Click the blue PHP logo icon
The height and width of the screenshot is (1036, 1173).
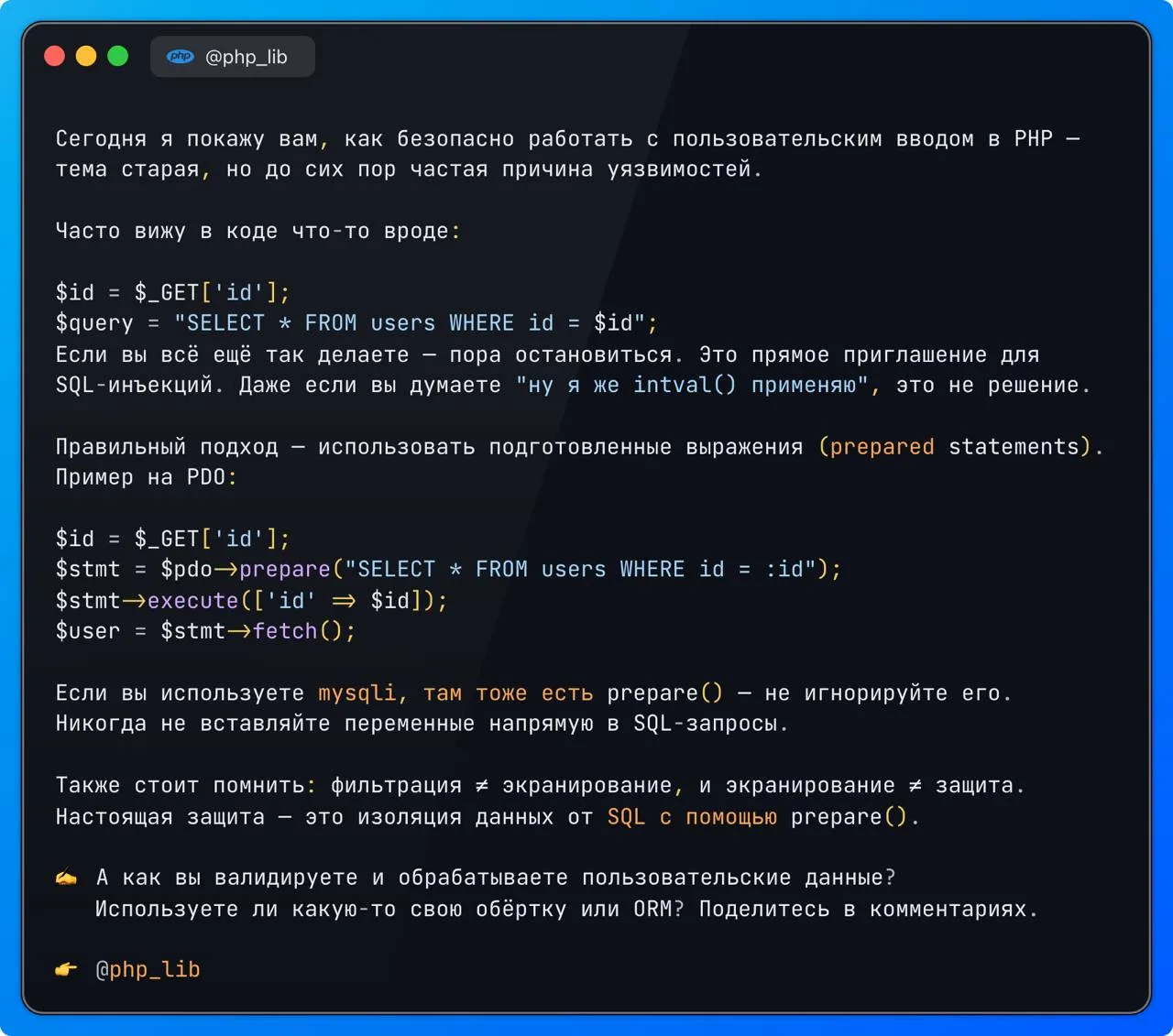pyautogui.click(x=181, y=57)
